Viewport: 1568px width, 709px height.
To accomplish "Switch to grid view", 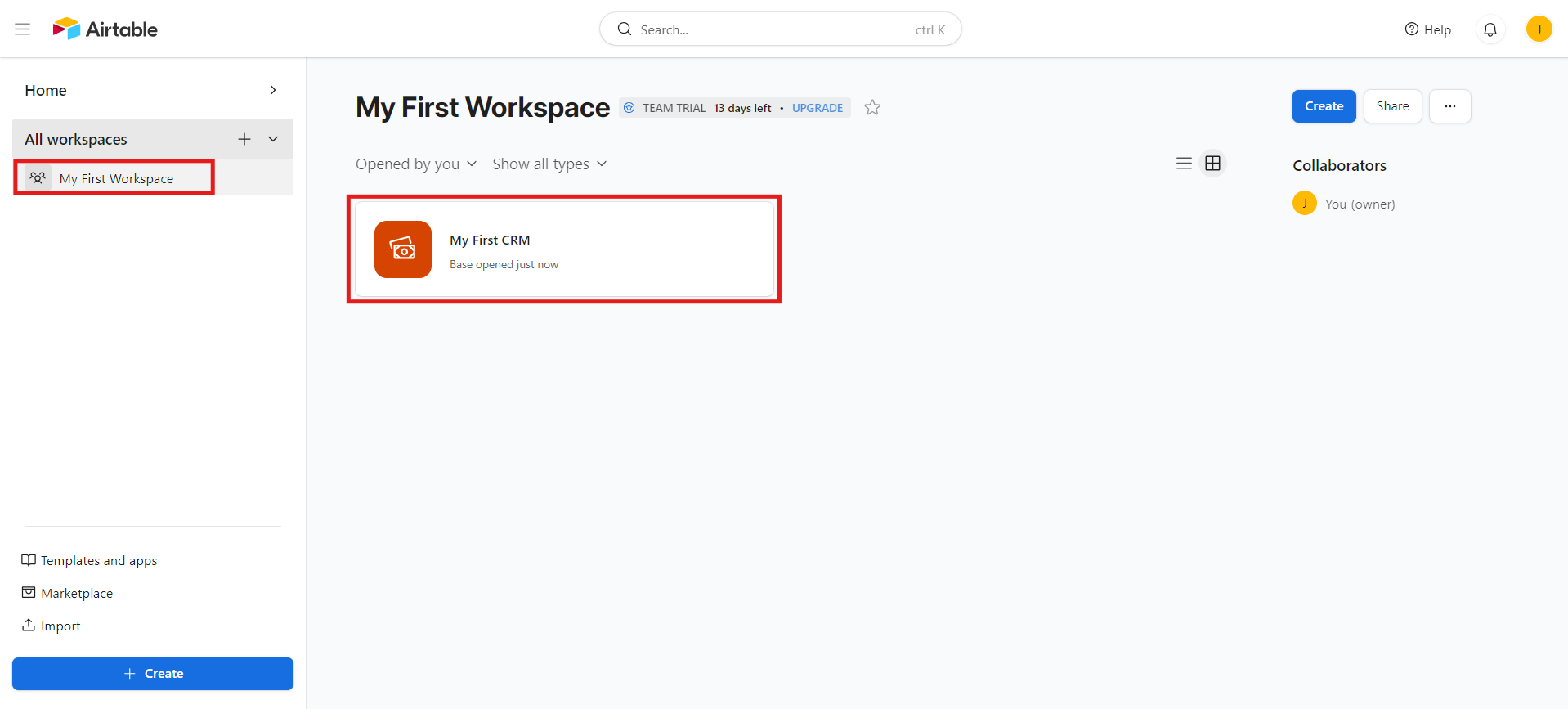I will point(1213,164).
